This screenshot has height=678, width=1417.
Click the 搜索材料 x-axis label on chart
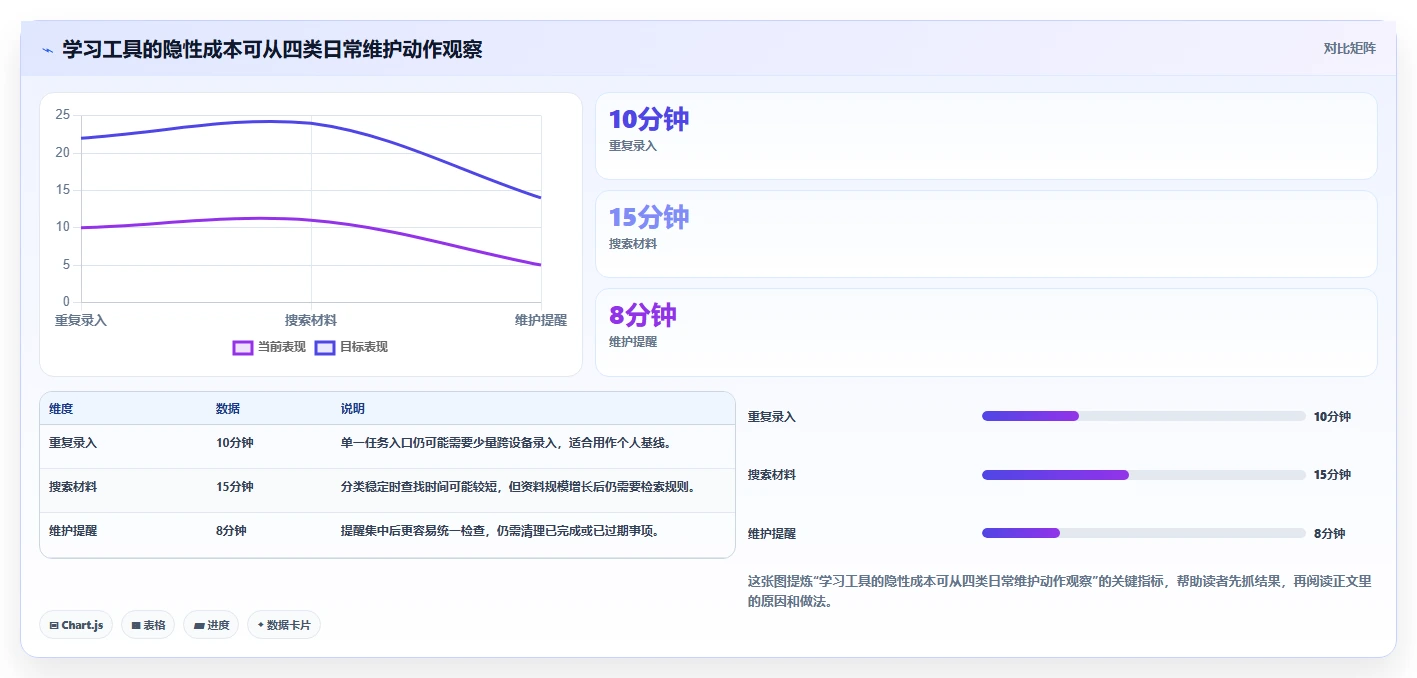point(311,320)
